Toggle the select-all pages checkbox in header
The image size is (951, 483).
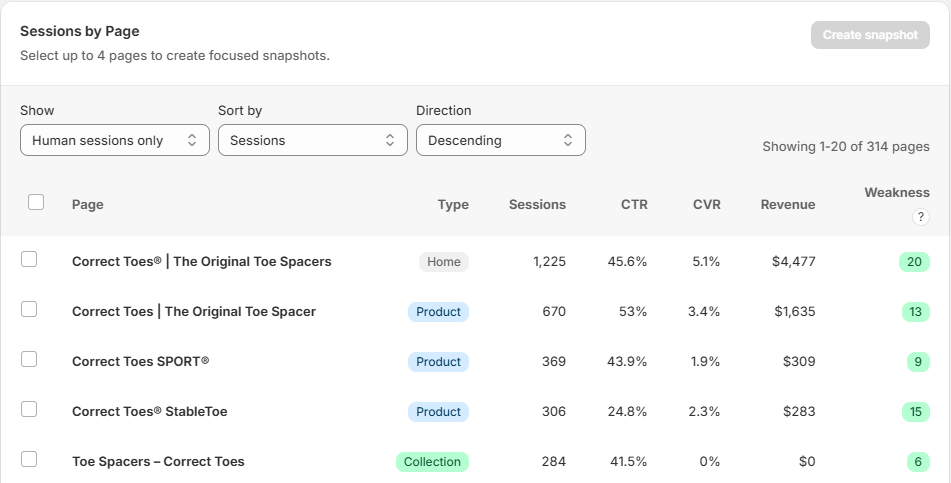coord(36,202)
